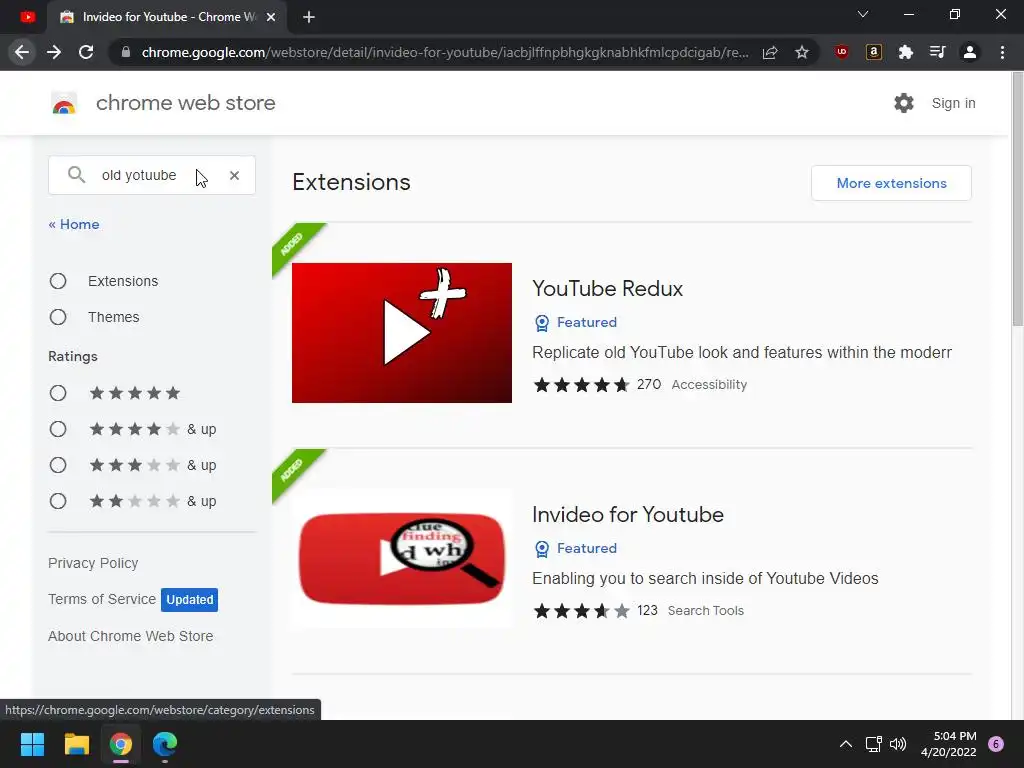Show hidden system tray icons chevron
Viewport: 1024px width, 768px height.
(846, 744)
